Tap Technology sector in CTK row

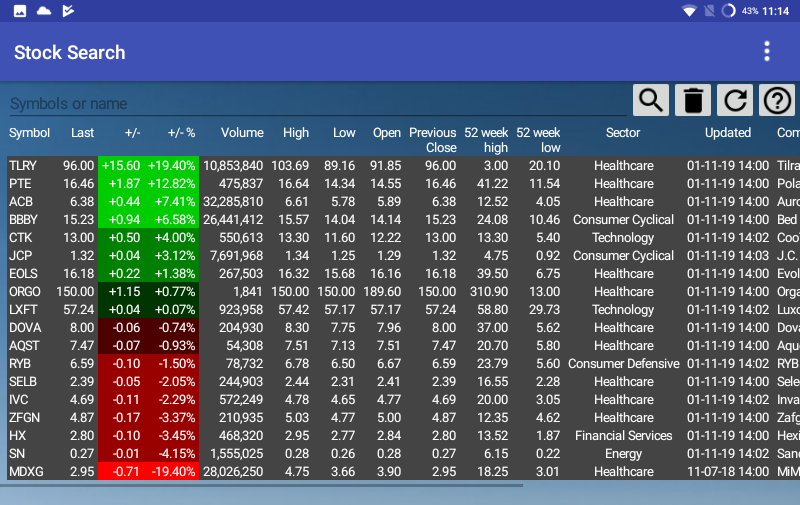(623, 238)
